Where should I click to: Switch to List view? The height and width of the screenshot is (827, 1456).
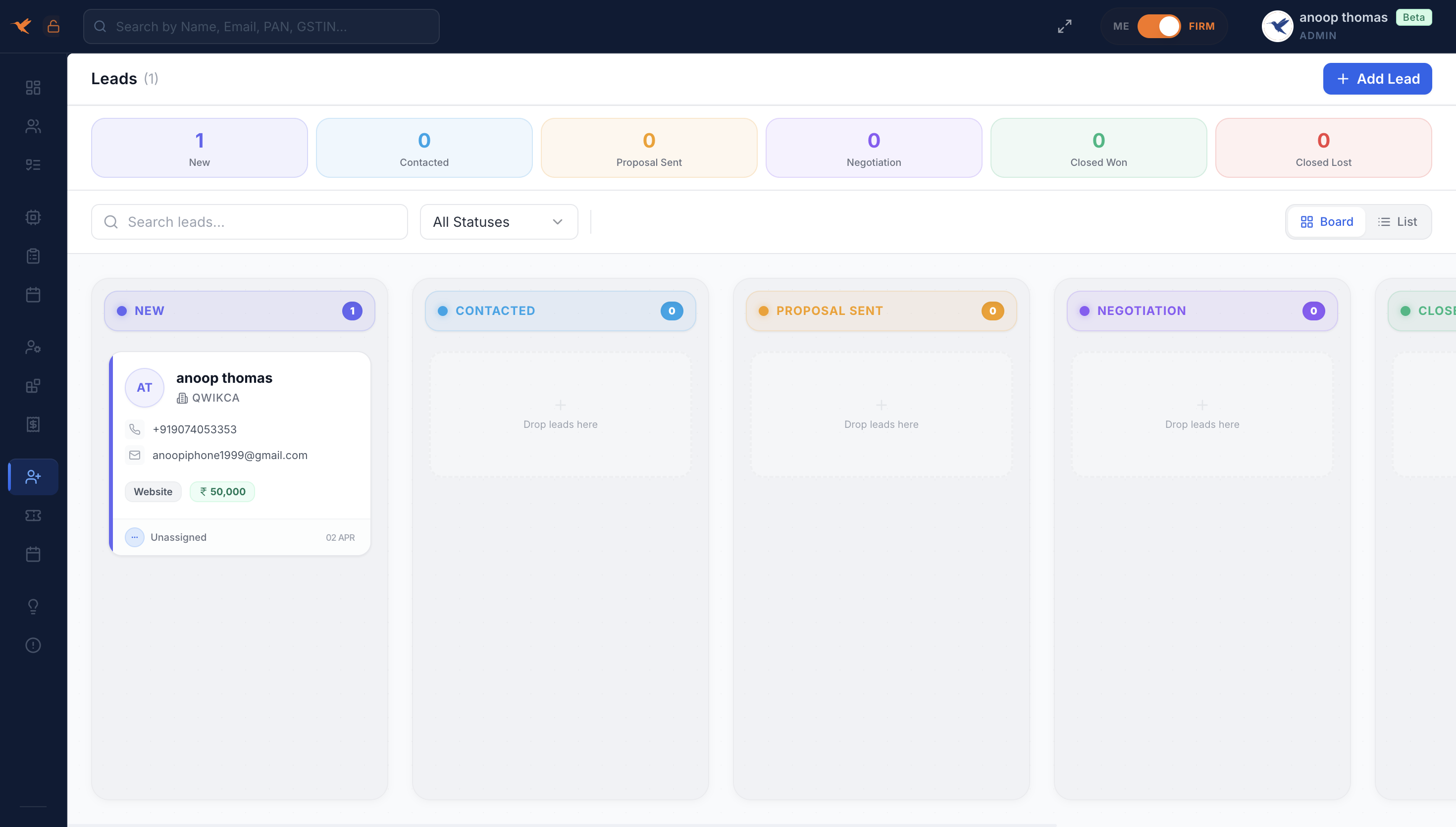click(1398, 222)
